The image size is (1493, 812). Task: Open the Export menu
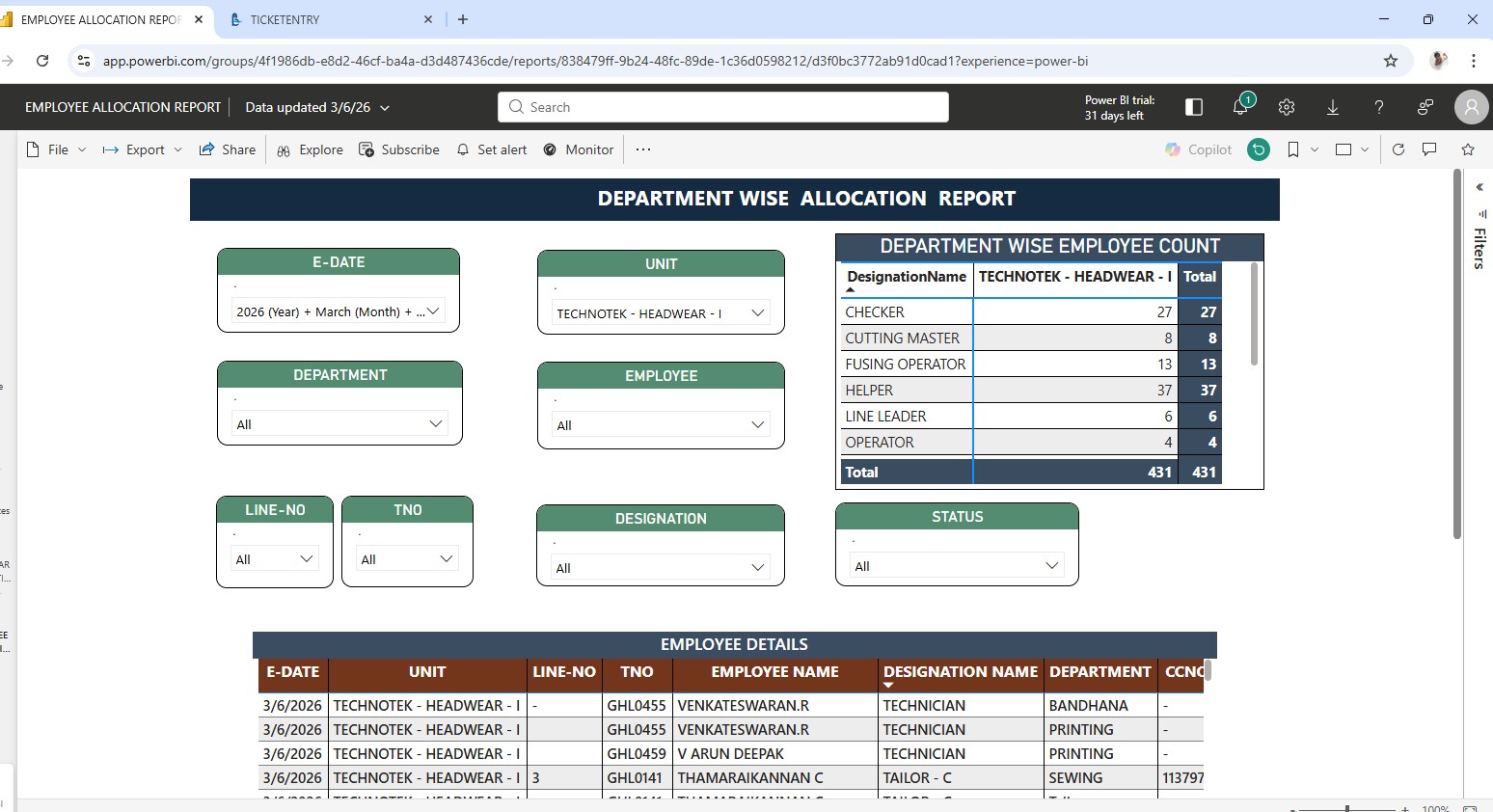tap(143, 149)
